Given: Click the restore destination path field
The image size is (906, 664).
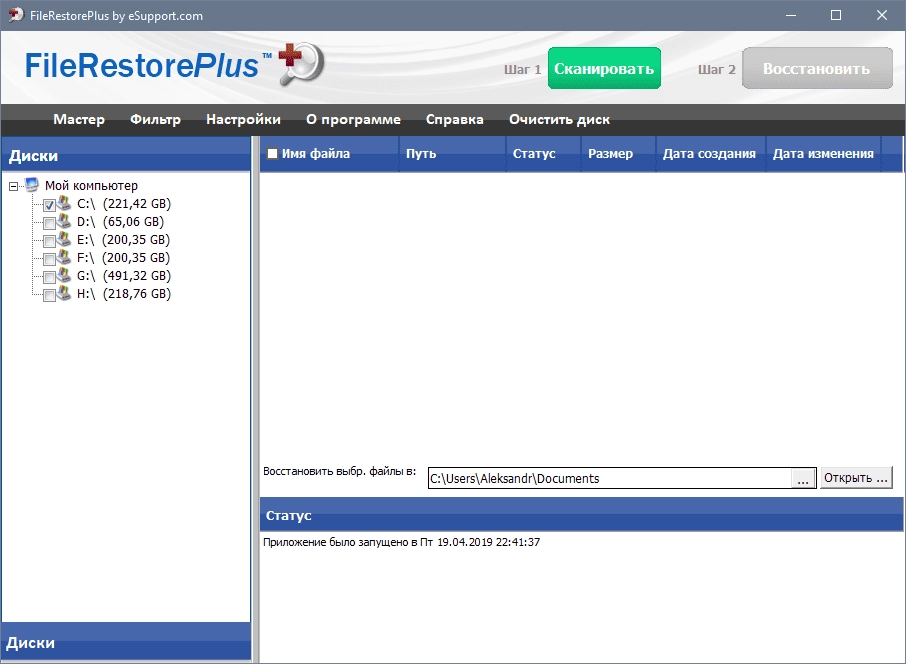Looking at the screenshot, I should point(610,478).
